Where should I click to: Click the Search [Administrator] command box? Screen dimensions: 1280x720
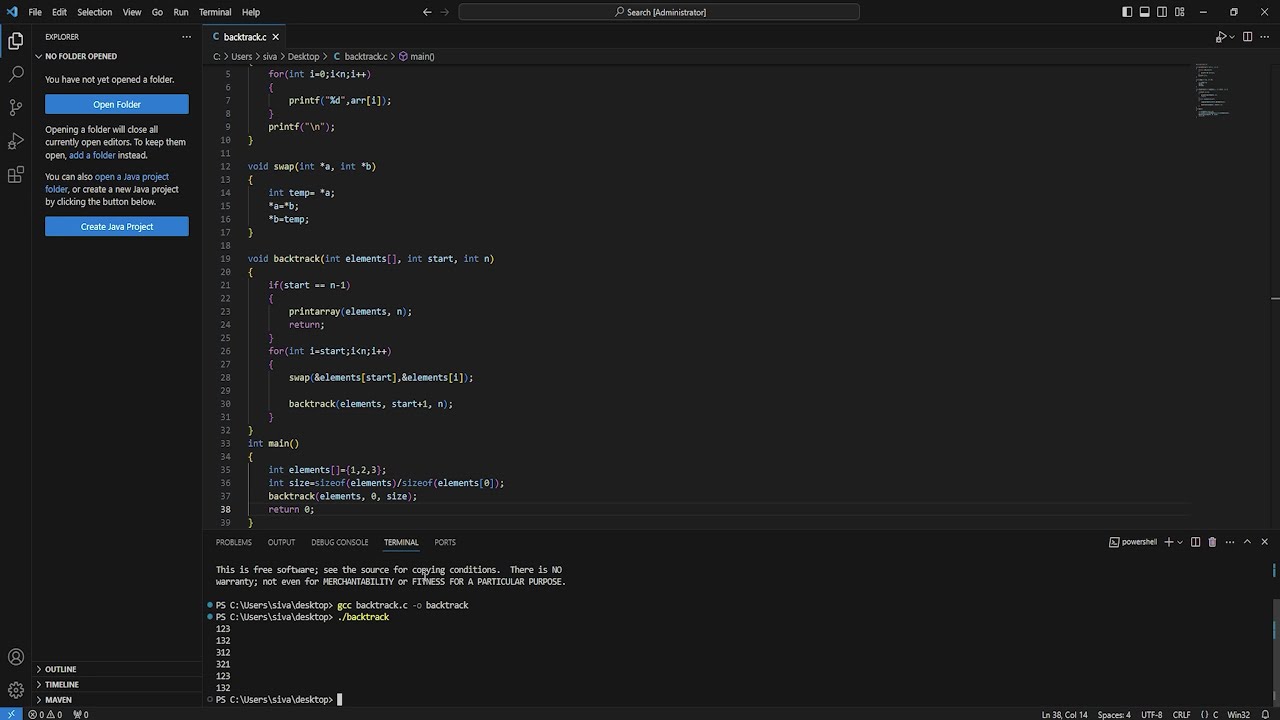coord(659,12)
